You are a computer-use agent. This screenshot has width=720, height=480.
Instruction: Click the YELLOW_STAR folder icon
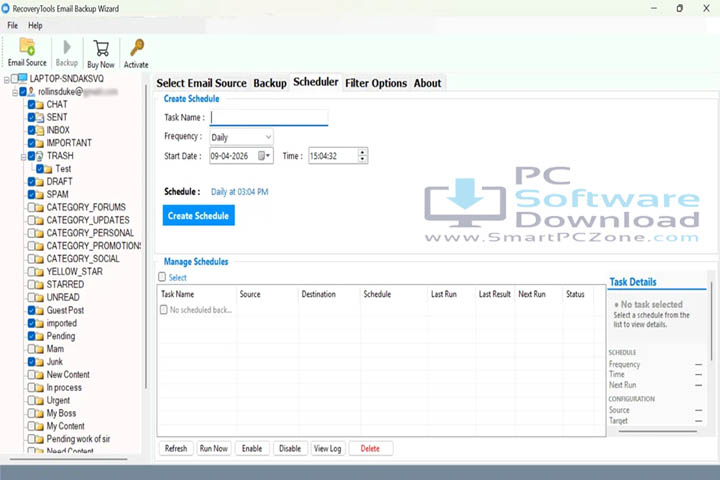(x=40, y=272)
